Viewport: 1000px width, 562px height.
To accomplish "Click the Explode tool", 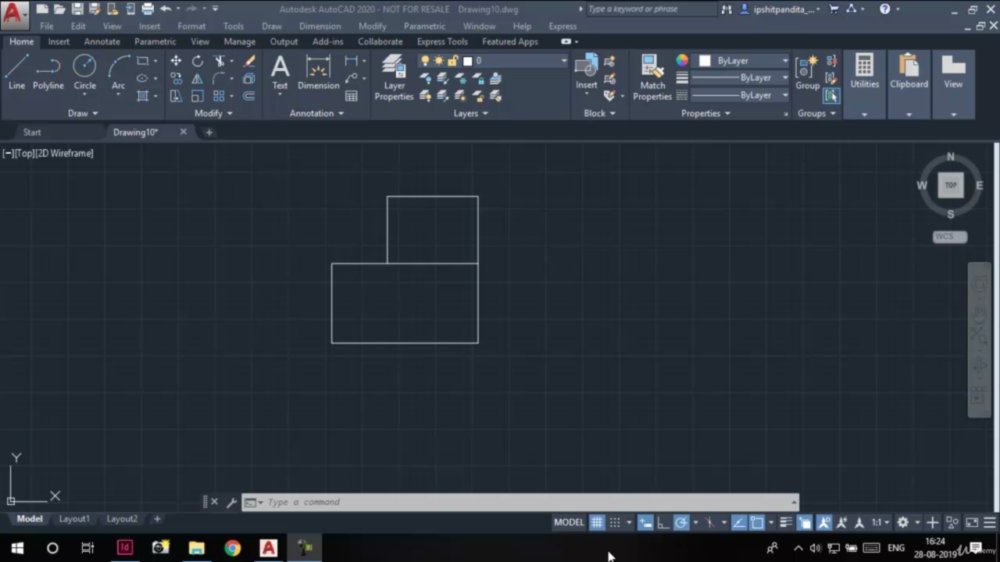I will pyautogui.click(x=249, y=78).
